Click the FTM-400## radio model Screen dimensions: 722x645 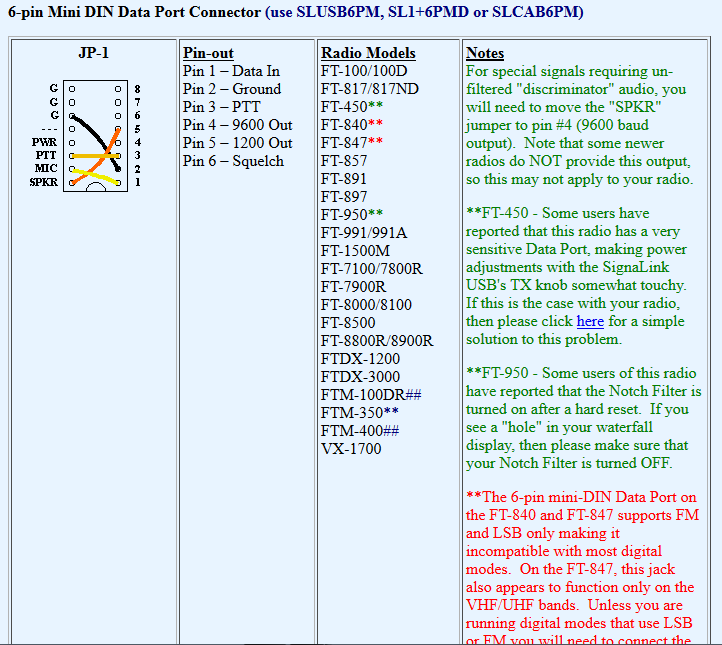tap(360, 431)
